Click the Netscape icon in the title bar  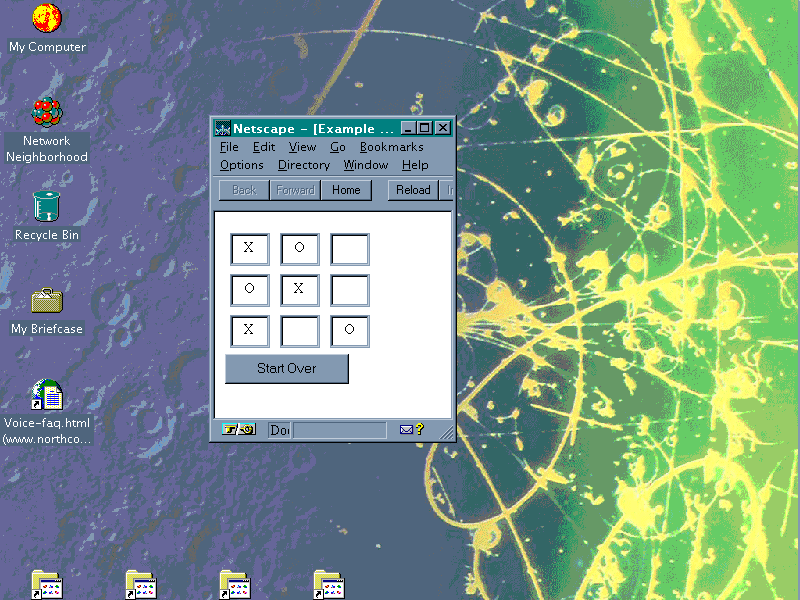(223, 128)
